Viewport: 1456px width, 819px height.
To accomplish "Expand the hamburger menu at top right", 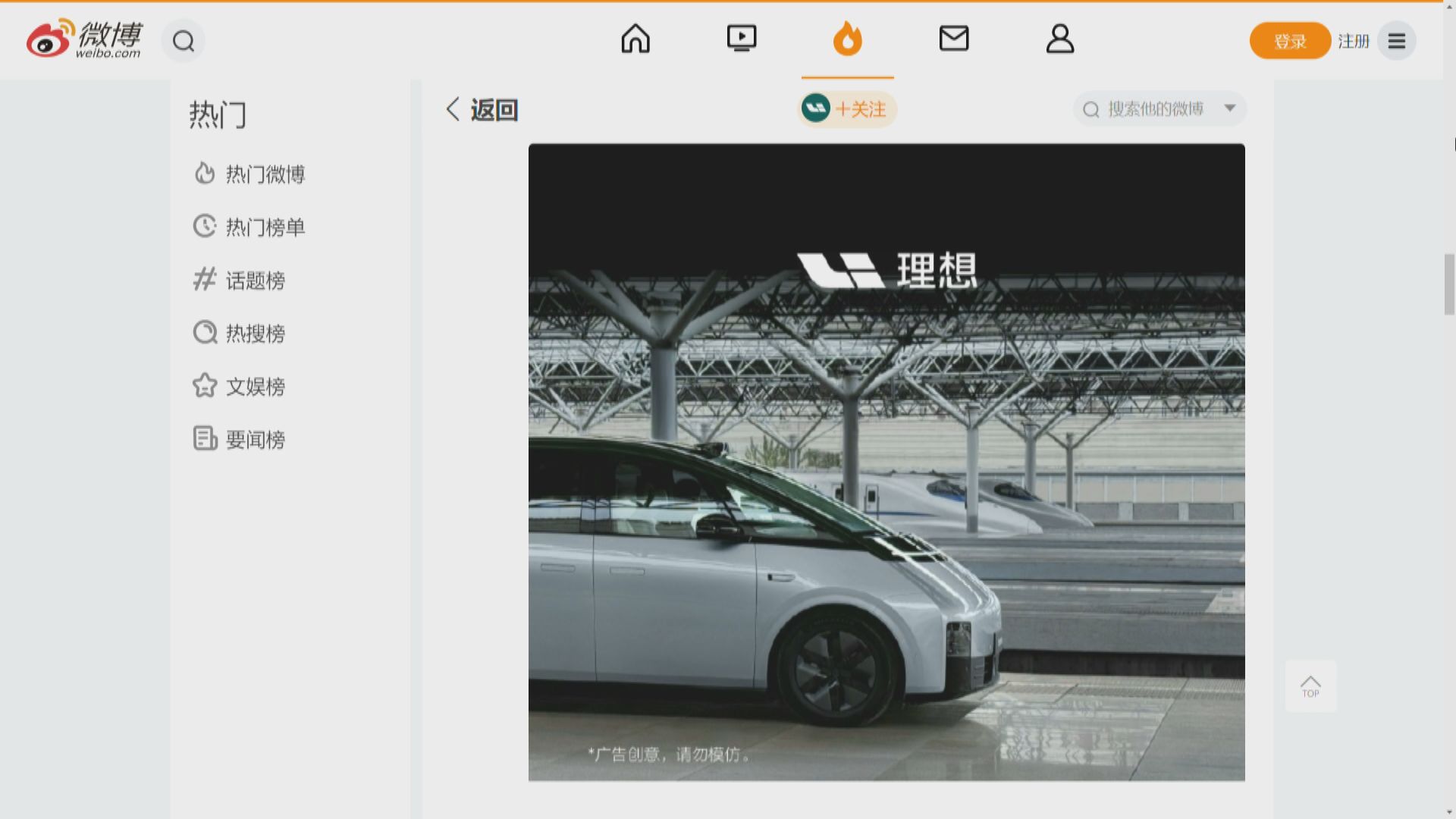I will (1396, 41).
